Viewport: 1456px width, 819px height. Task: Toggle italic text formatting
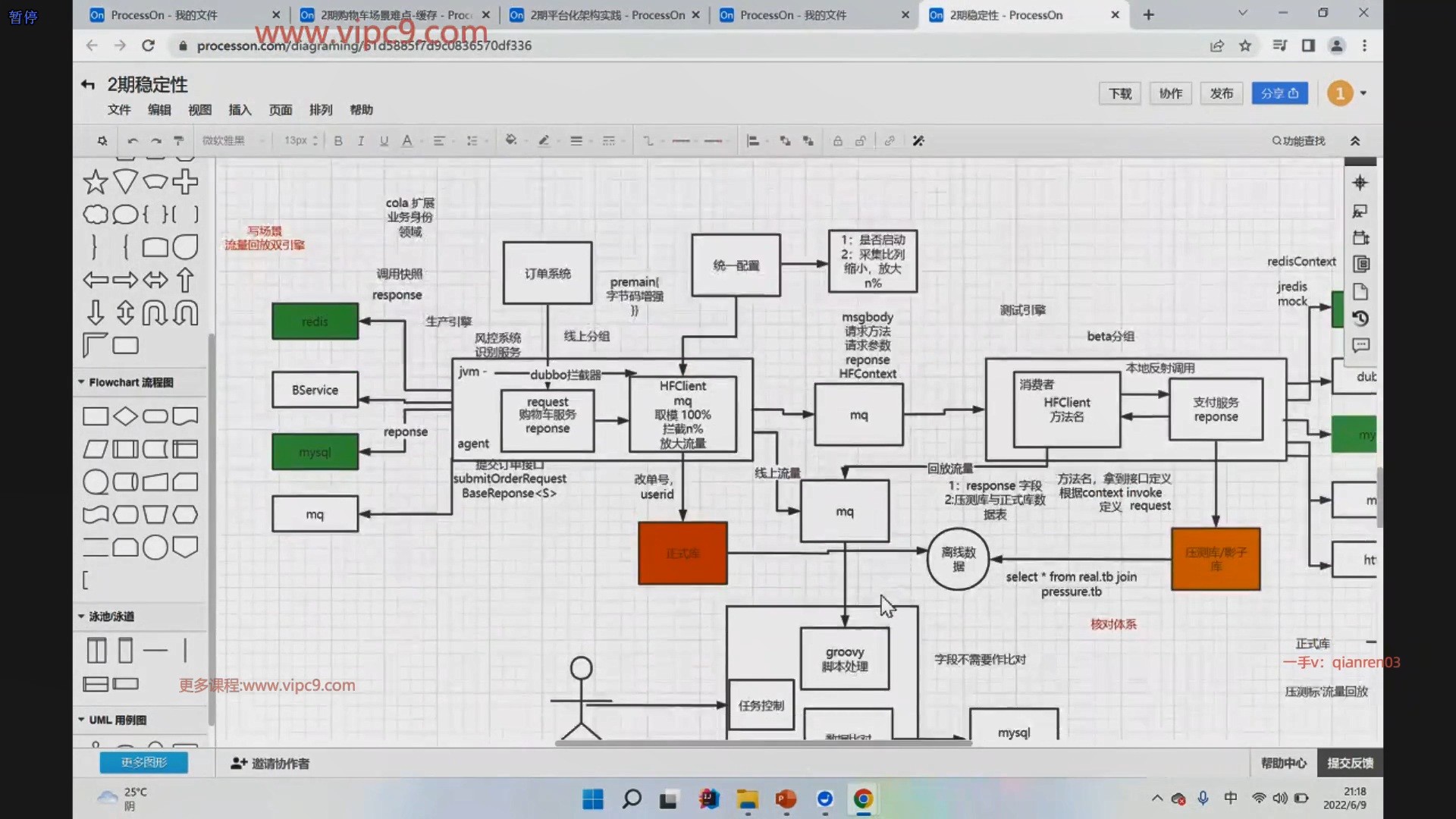tap(361, 141)
